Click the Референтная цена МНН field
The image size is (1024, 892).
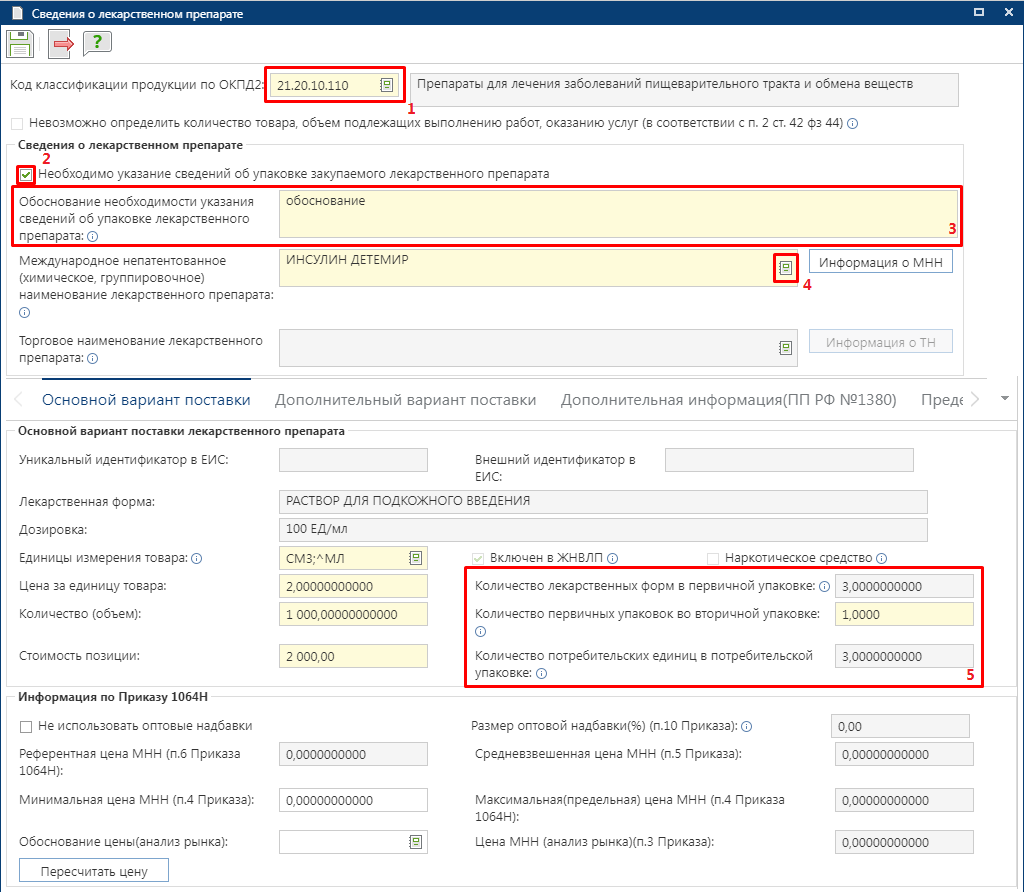pyautogui.click(x=353, y=754)
